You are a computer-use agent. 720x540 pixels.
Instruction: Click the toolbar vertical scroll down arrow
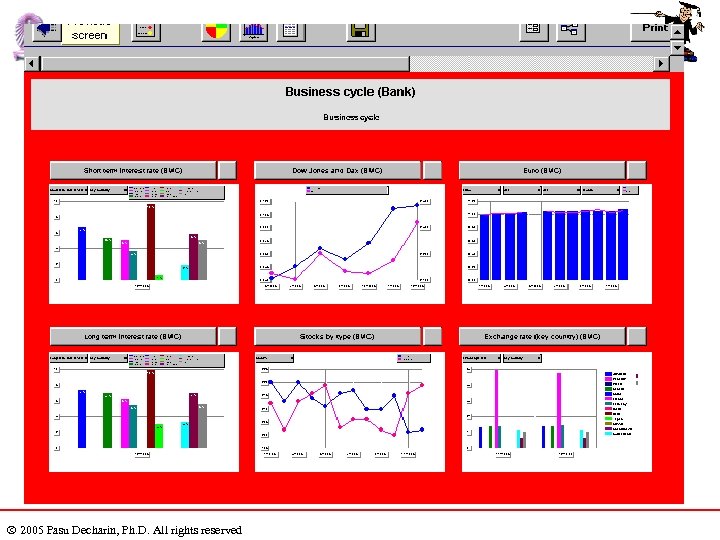tap(677, 47)
